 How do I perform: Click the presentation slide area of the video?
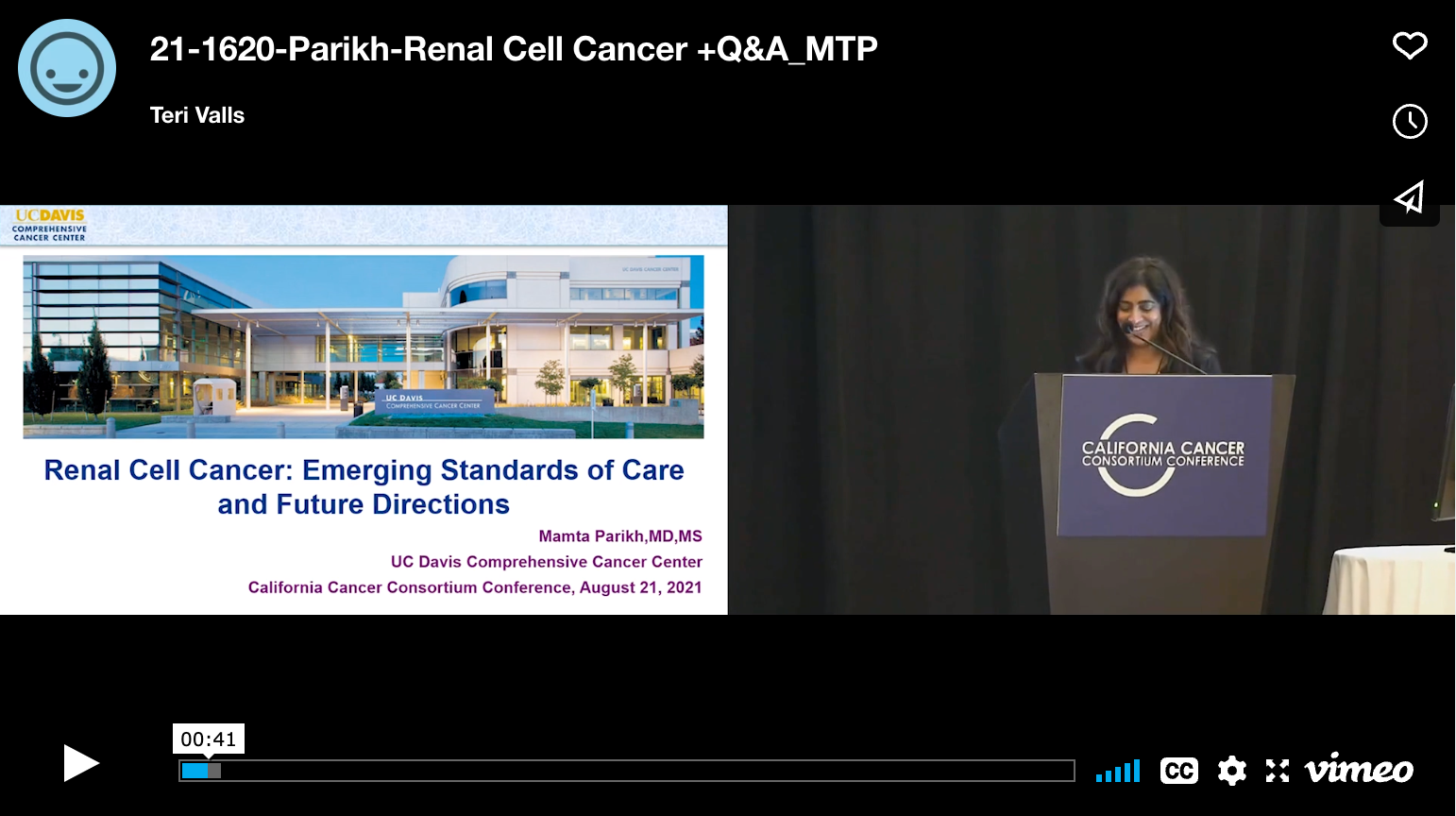point(364,410)
